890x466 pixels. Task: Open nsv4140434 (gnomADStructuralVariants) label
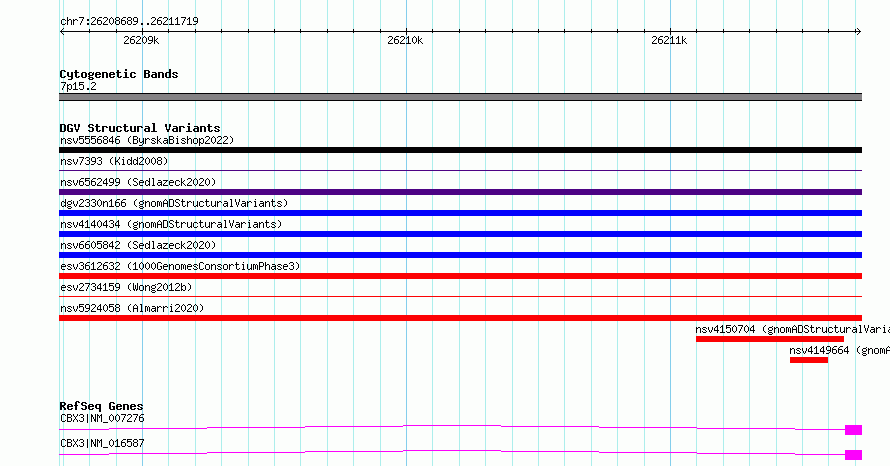(x=171, y=224)
